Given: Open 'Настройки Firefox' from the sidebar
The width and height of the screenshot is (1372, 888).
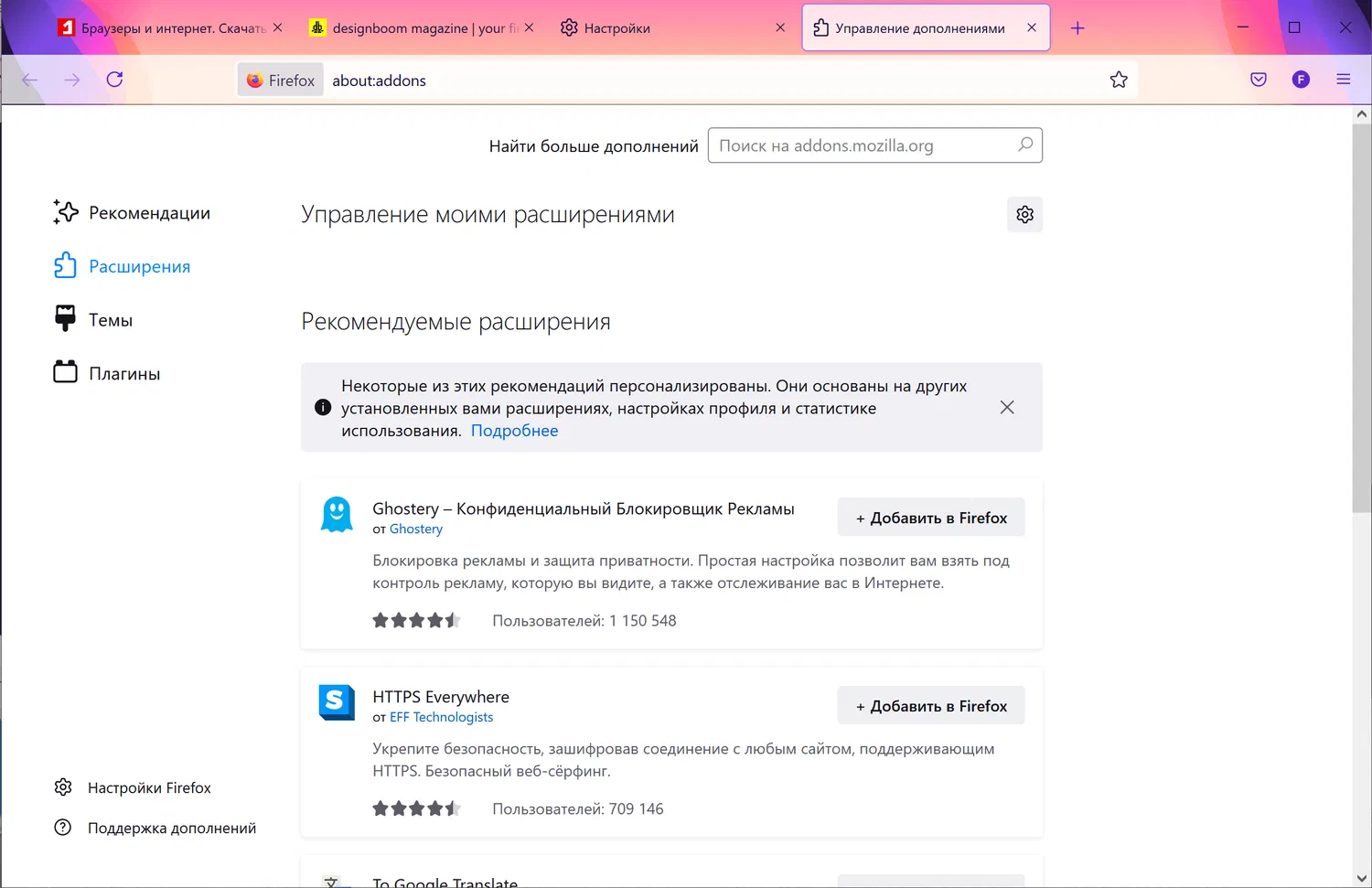Looking at the screenshot, I should click(133, 787).
